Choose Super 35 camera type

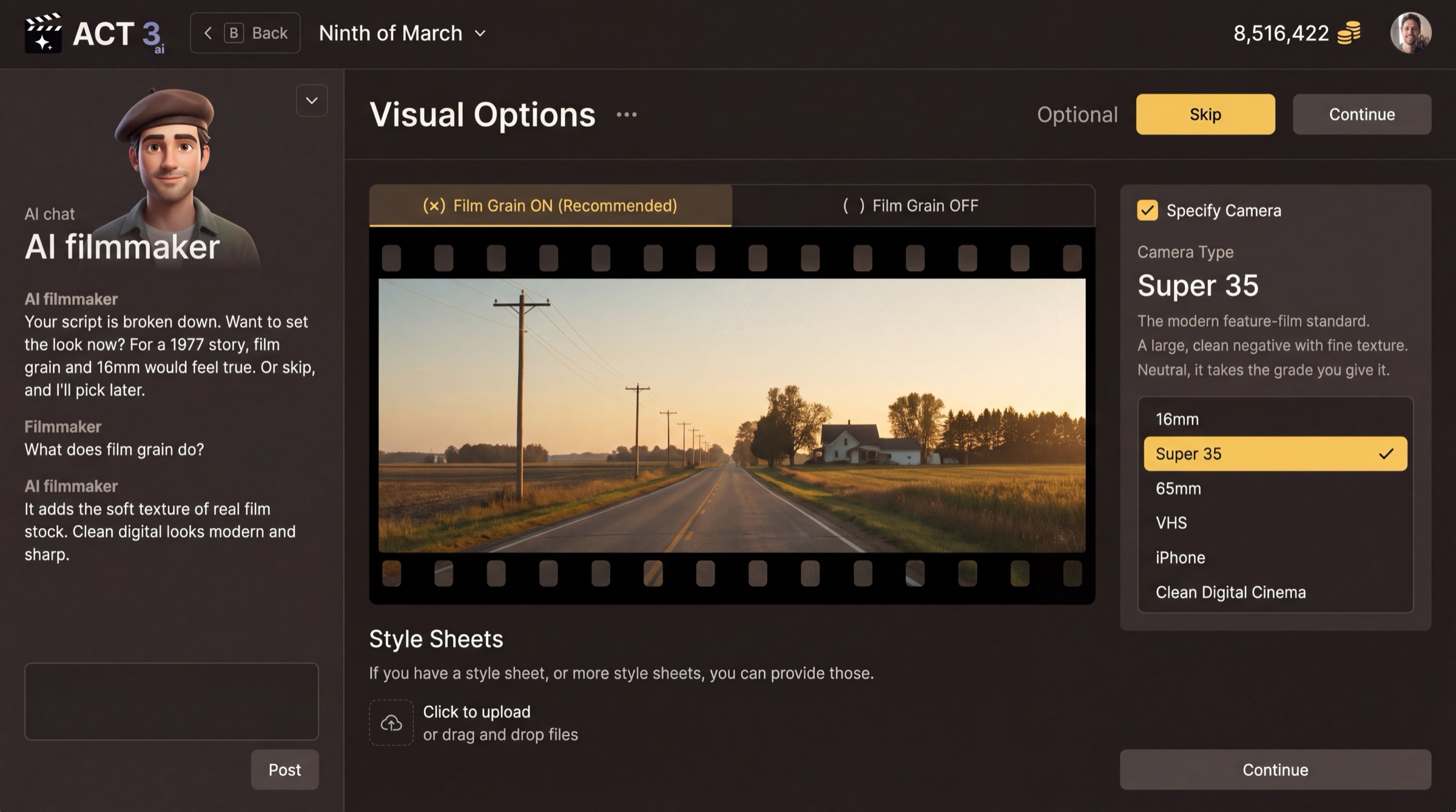1275,454
